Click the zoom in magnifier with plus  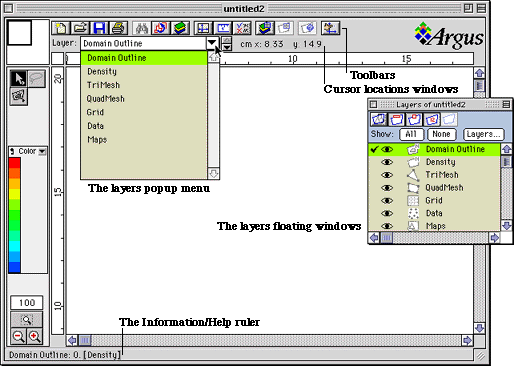pyautogui.click(x=35, y=336)
